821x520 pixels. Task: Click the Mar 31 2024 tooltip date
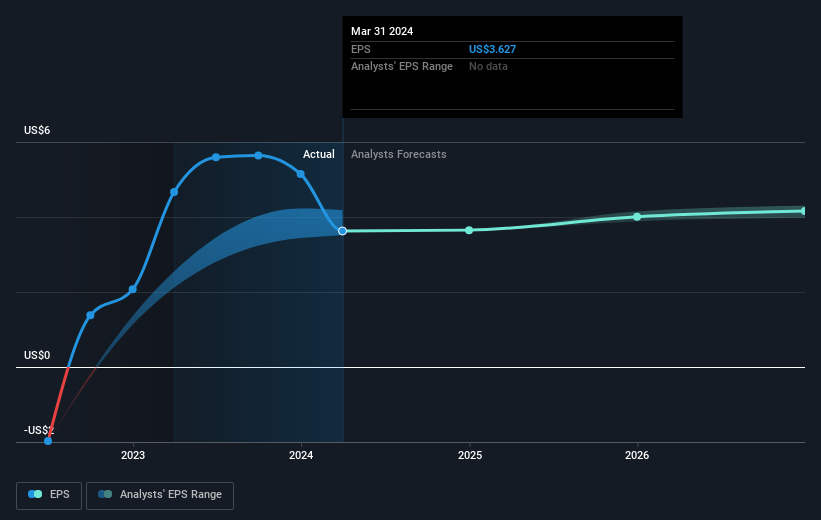coord(382,31)
